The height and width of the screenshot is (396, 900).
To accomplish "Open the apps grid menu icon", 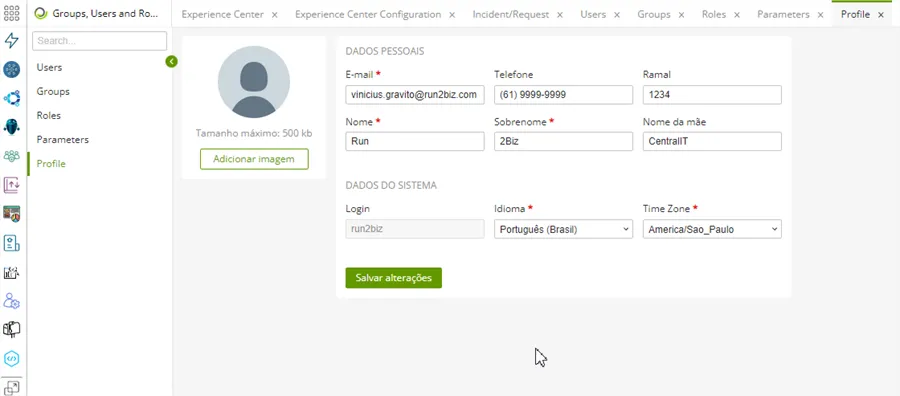I will (11, 13).
